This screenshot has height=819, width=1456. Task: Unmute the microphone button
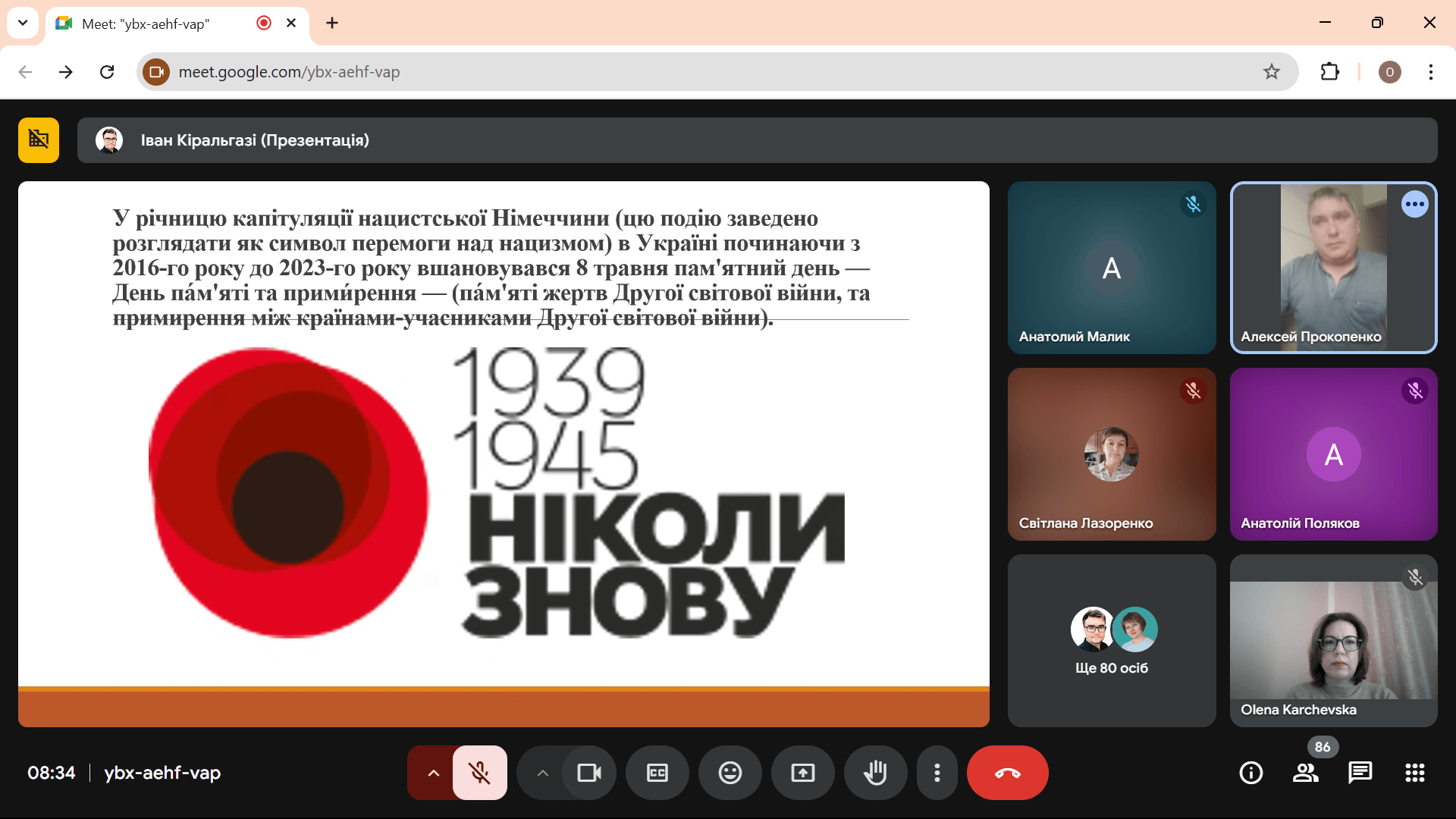point(479,773)
